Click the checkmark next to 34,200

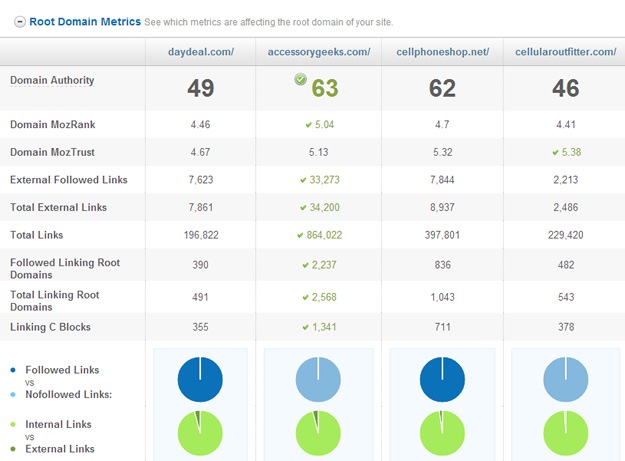[303, 208]
